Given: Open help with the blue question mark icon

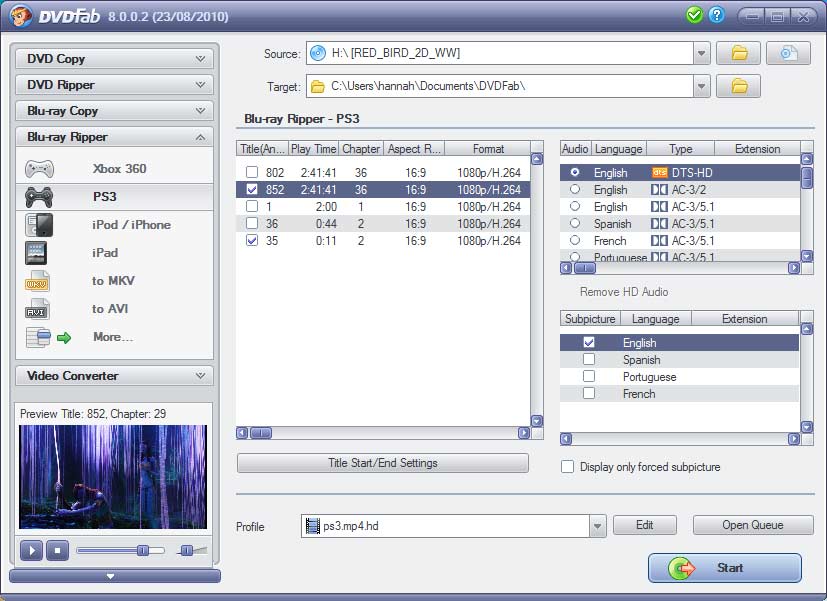Looking at the screenshot, I should (x=716, y=15).
